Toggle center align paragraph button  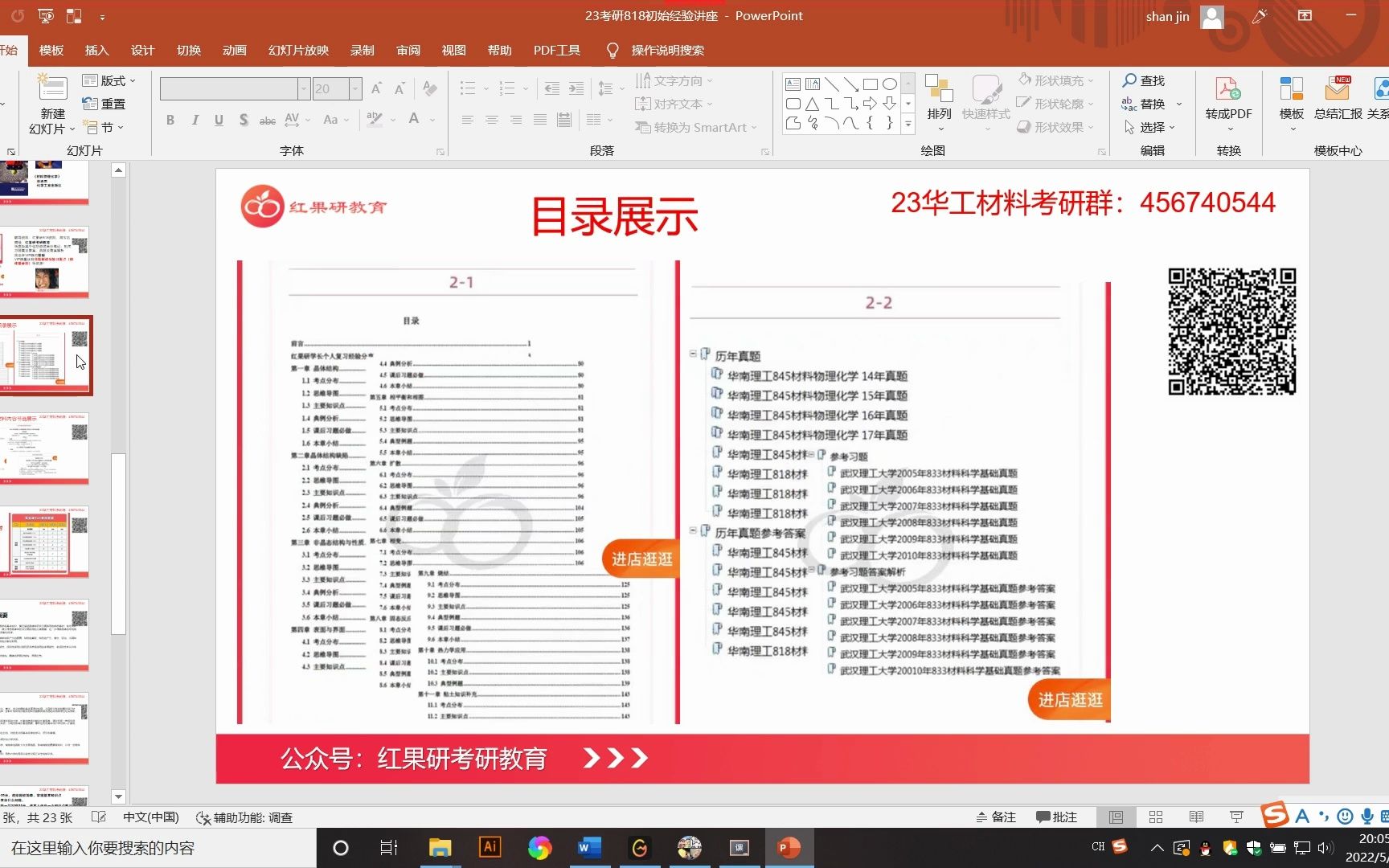tap(491, 120)
